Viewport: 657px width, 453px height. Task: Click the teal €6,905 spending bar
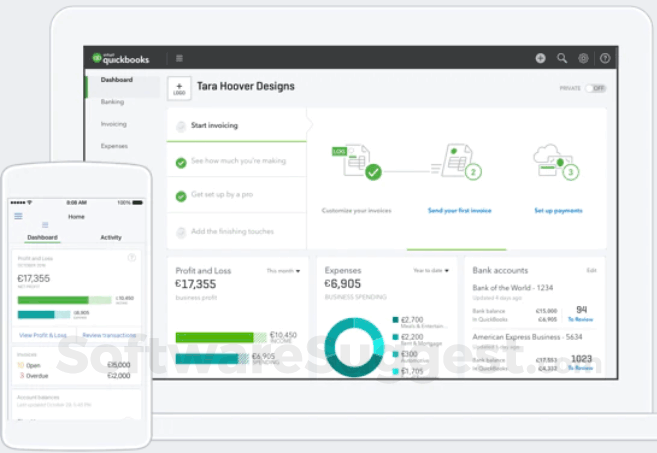212,359
